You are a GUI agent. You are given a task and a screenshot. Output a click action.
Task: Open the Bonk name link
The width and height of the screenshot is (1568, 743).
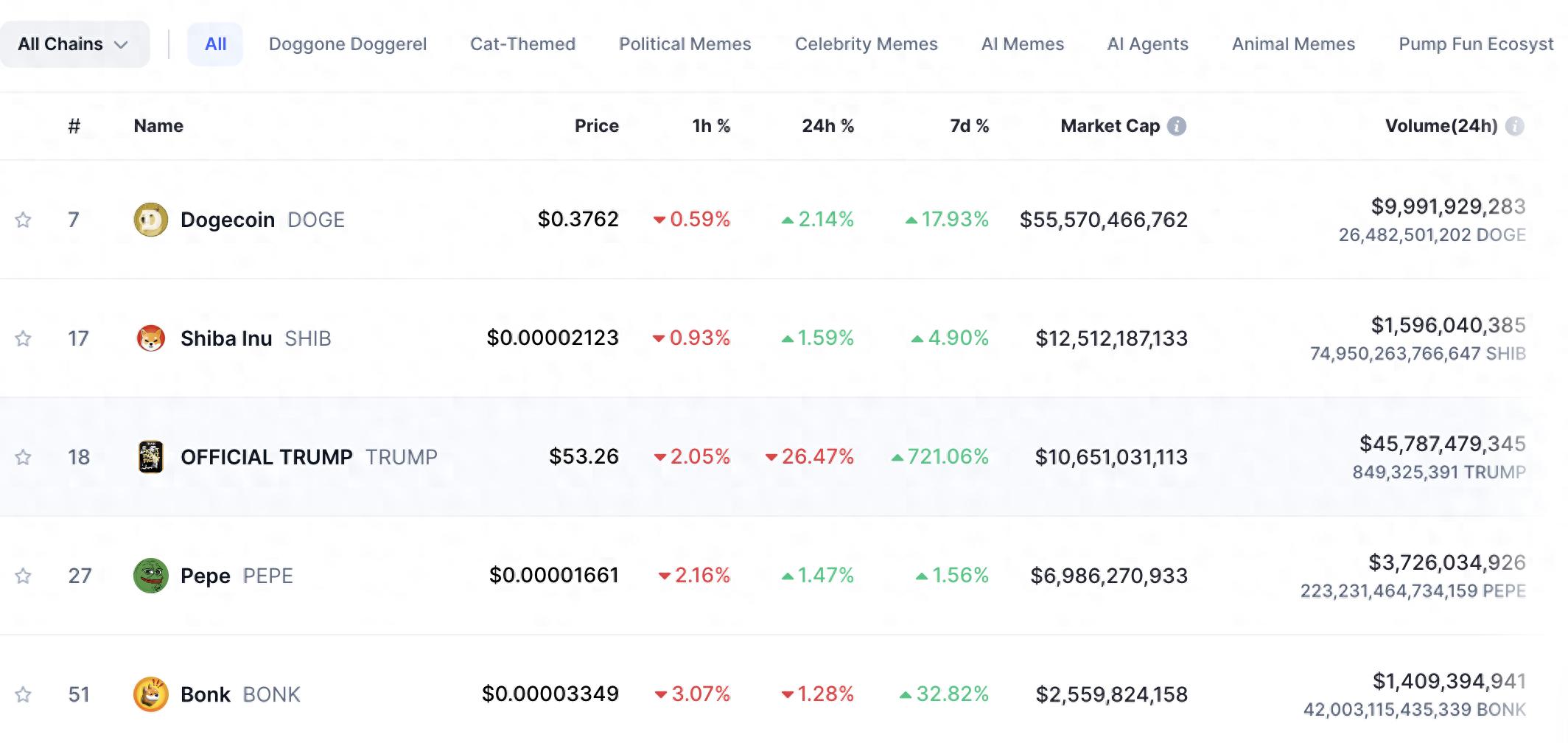(x=206, y=694)
